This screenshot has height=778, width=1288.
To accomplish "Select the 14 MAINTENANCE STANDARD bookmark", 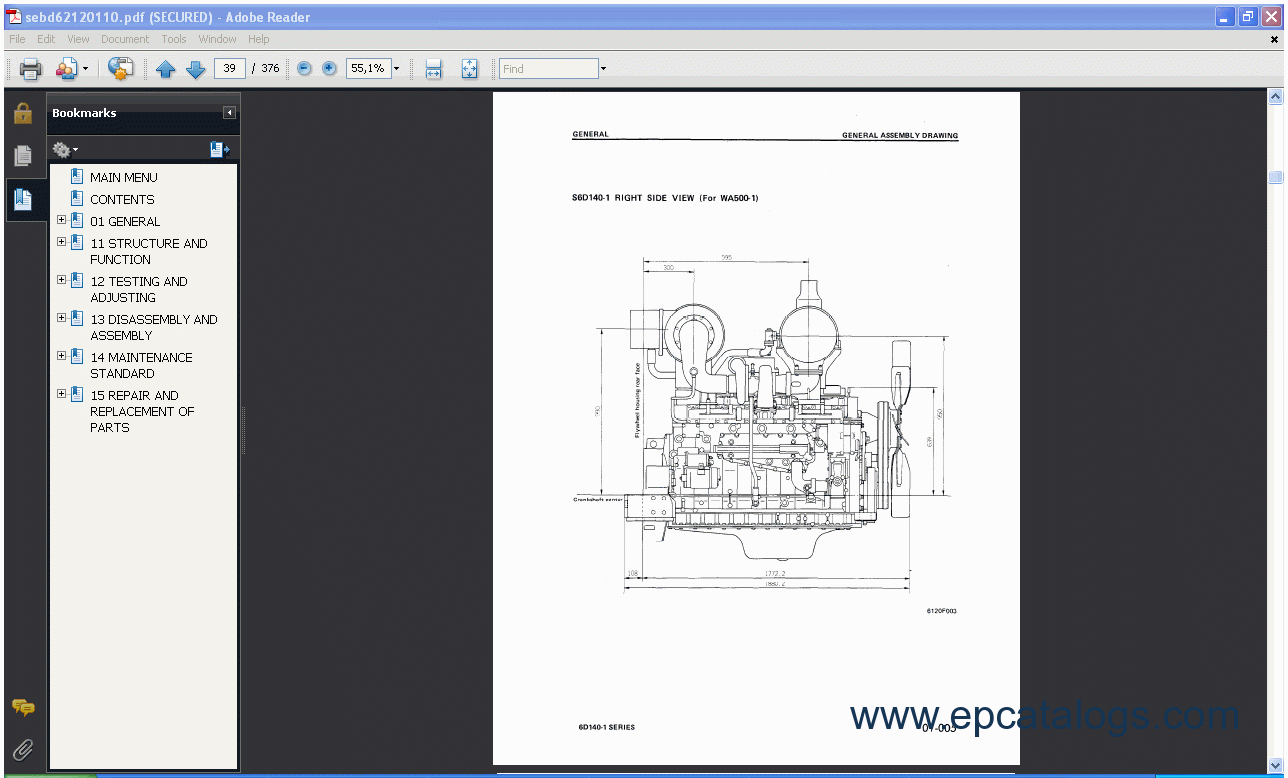I will coord(141,365).
